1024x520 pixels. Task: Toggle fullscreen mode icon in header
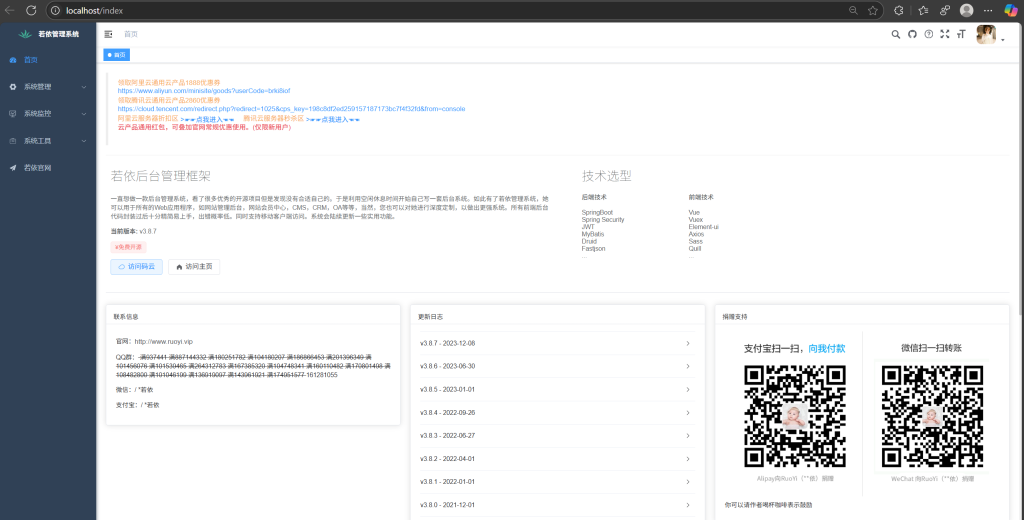coord(945,34)
